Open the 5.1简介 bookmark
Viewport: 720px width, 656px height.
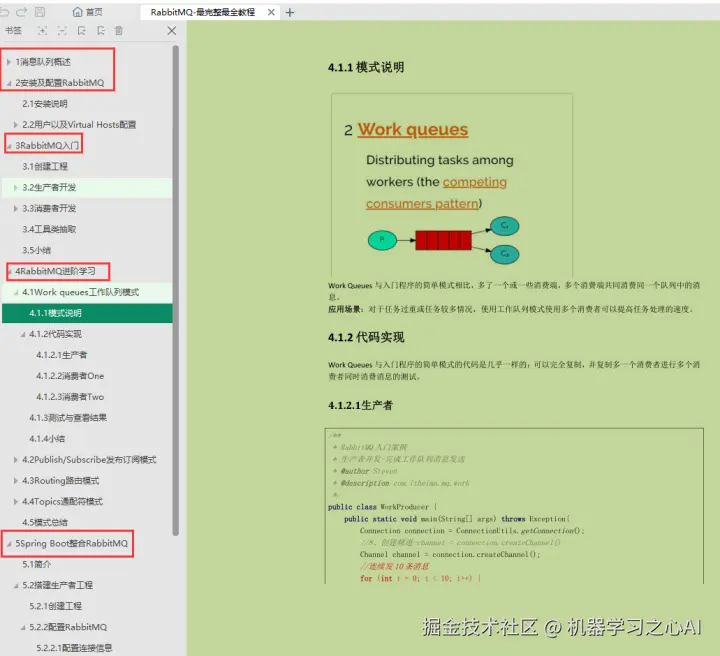pos(36,564)
